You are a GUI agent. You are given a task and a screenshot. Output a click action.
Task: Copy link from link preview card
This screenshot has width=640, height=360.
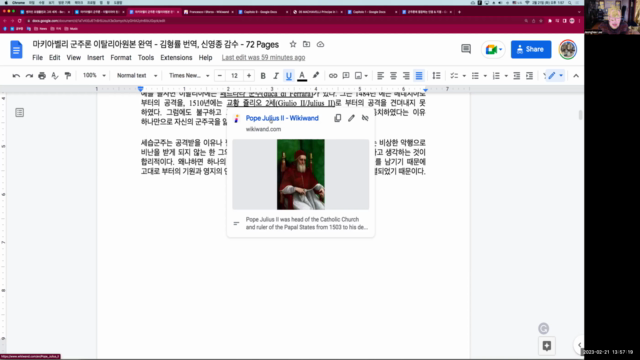338,118
